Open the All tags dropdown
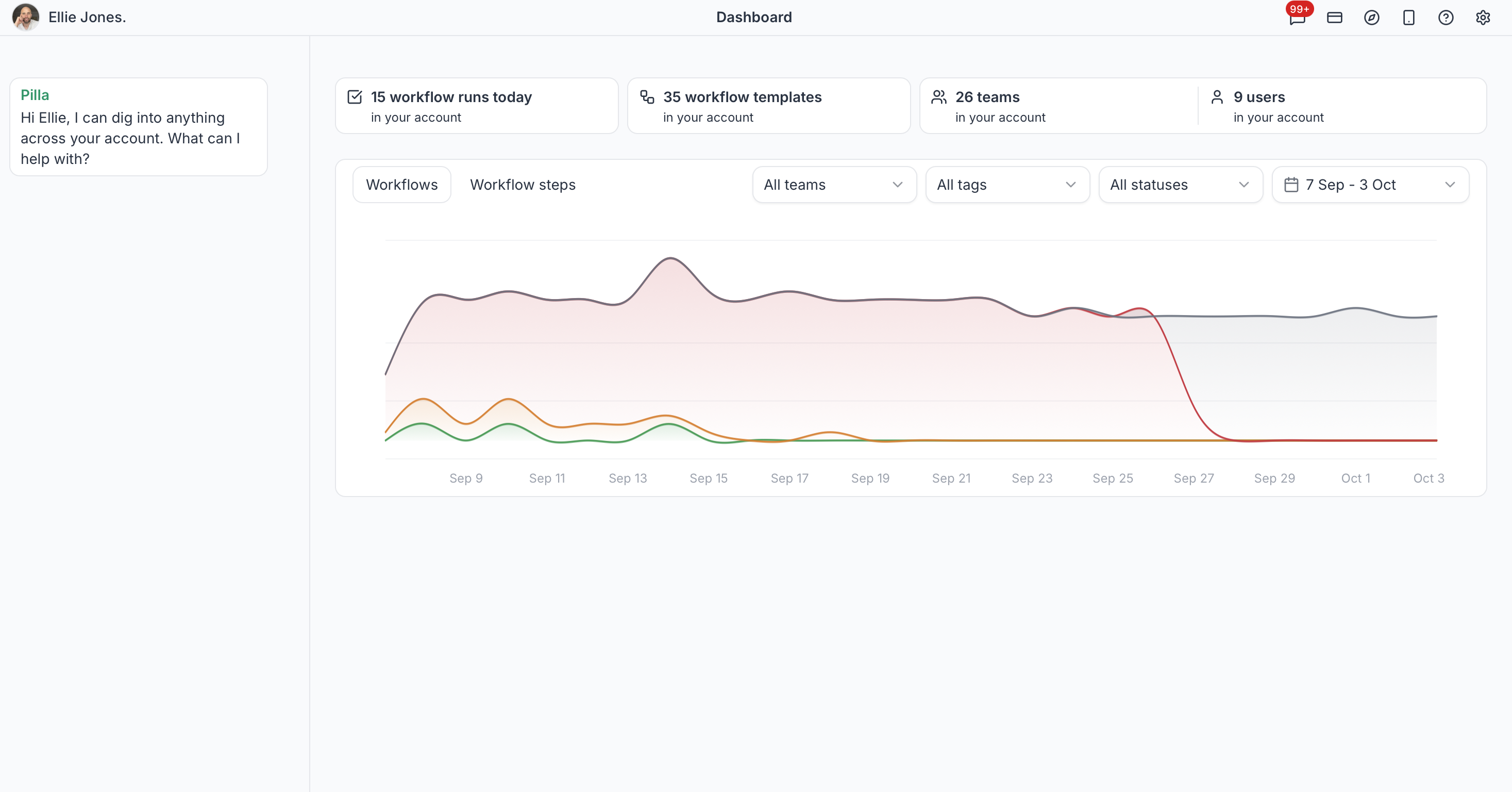 click(x=1007, y=185)
